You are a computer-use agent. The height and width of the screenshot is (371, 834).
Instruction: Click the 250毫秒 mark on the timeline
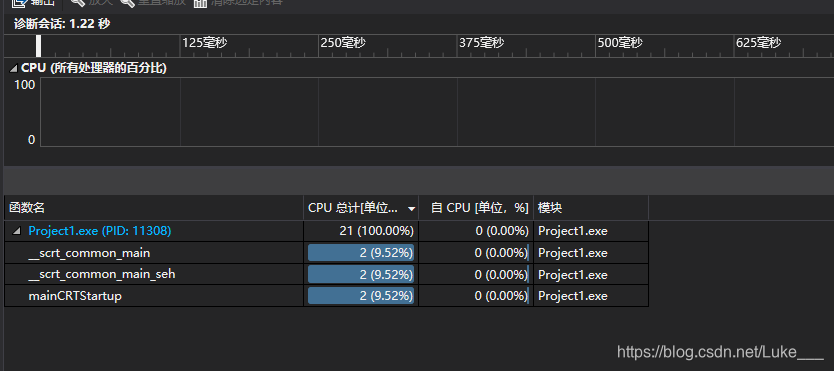pyautogui.click(x=343, y=43)
